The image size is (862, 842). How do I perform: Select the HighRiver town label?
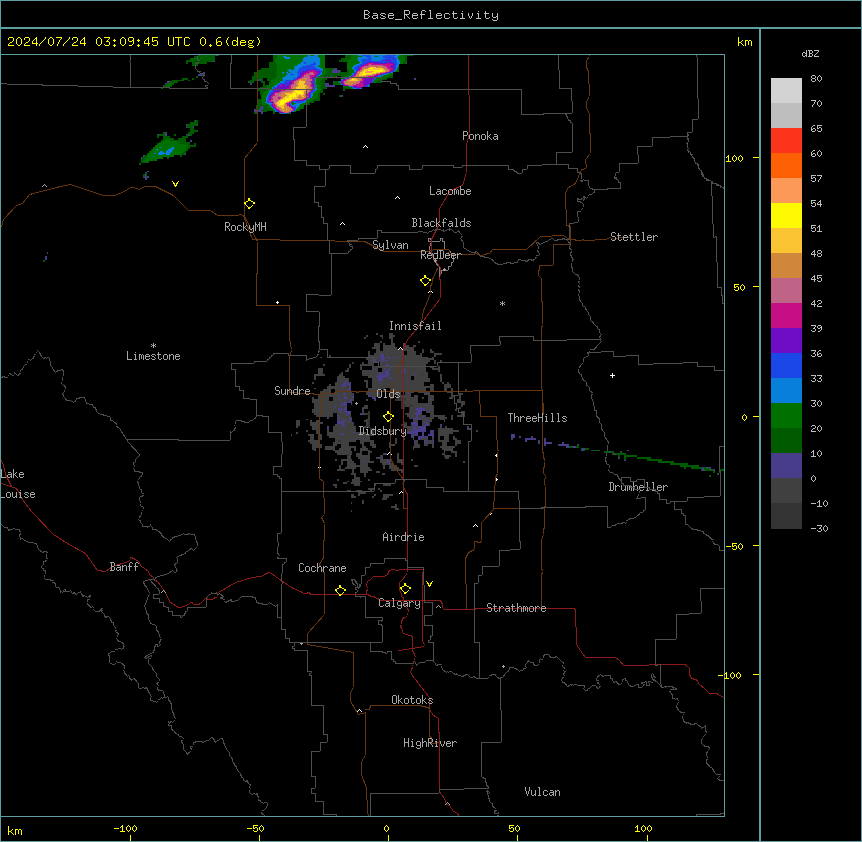(x=430, y=743)
